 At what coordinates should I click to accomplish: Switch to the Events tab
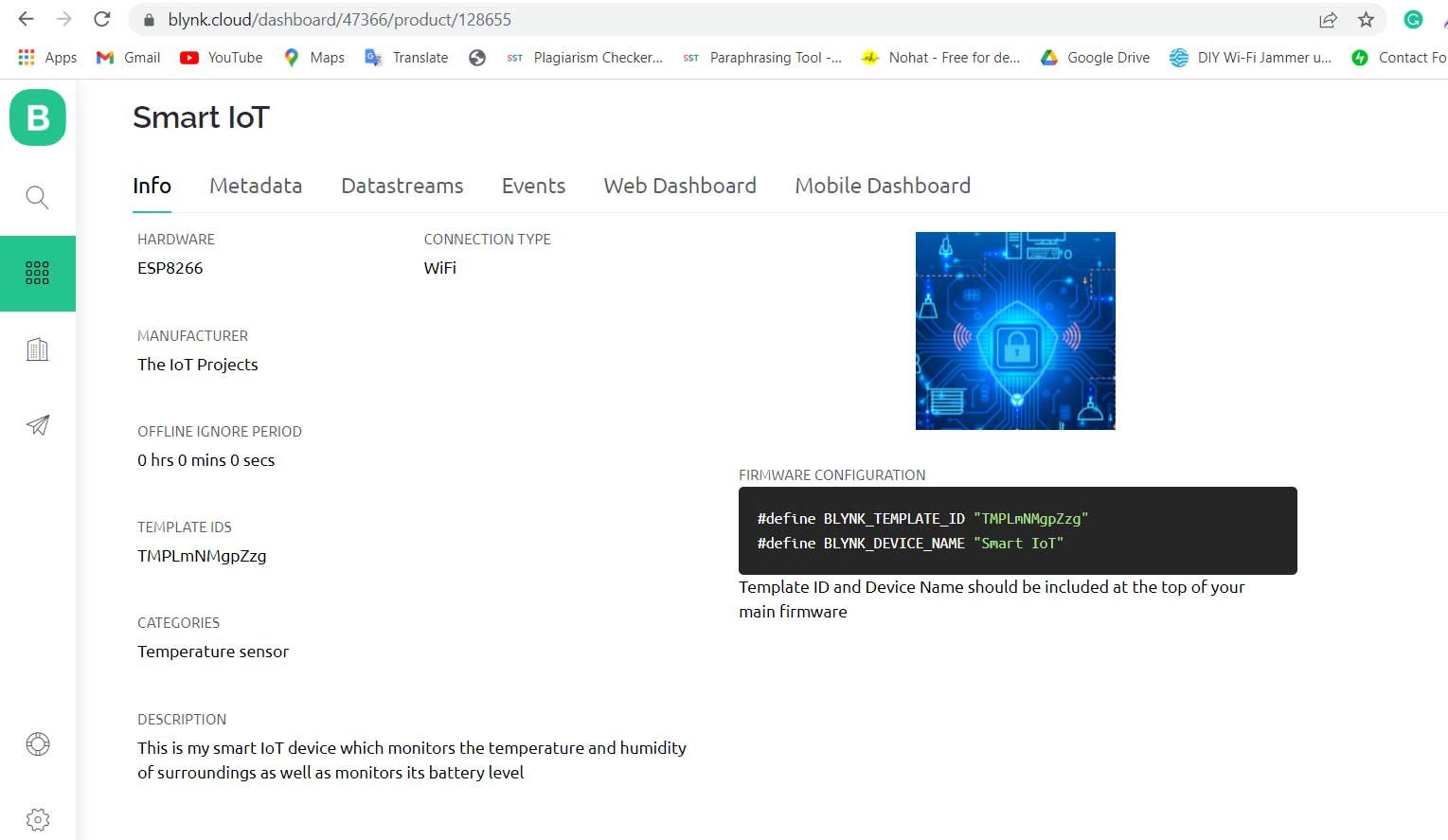tap(533, 186)
